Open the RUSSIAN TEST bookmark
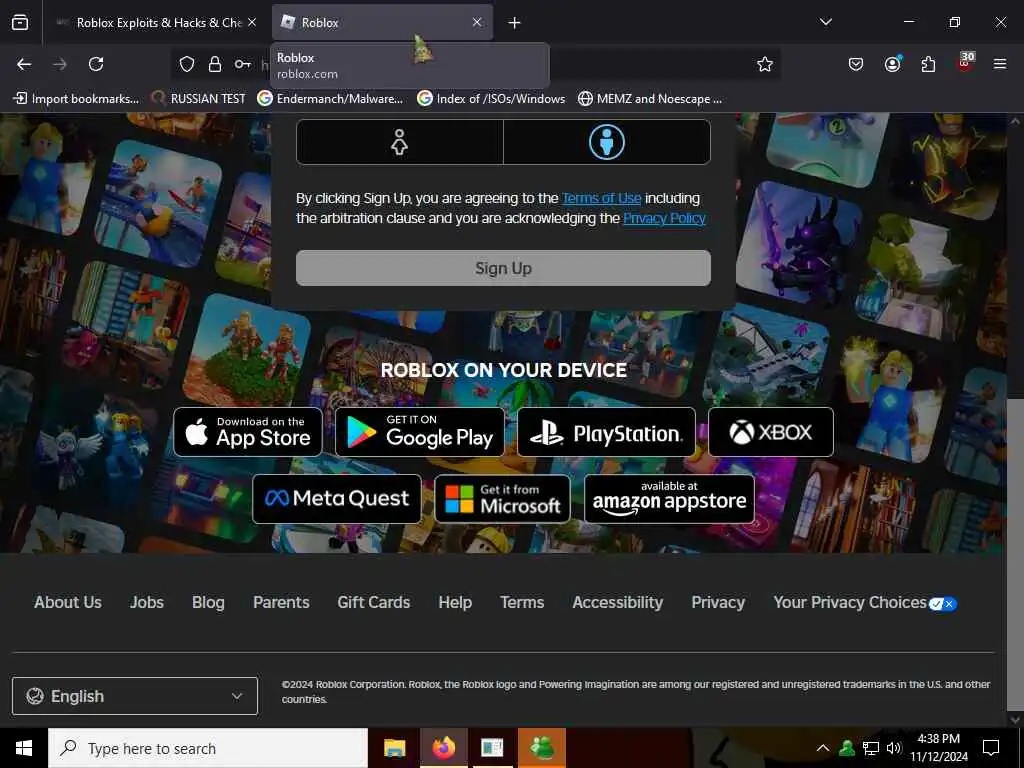This screenshot has width=1024, height=768. pos(199,99)
